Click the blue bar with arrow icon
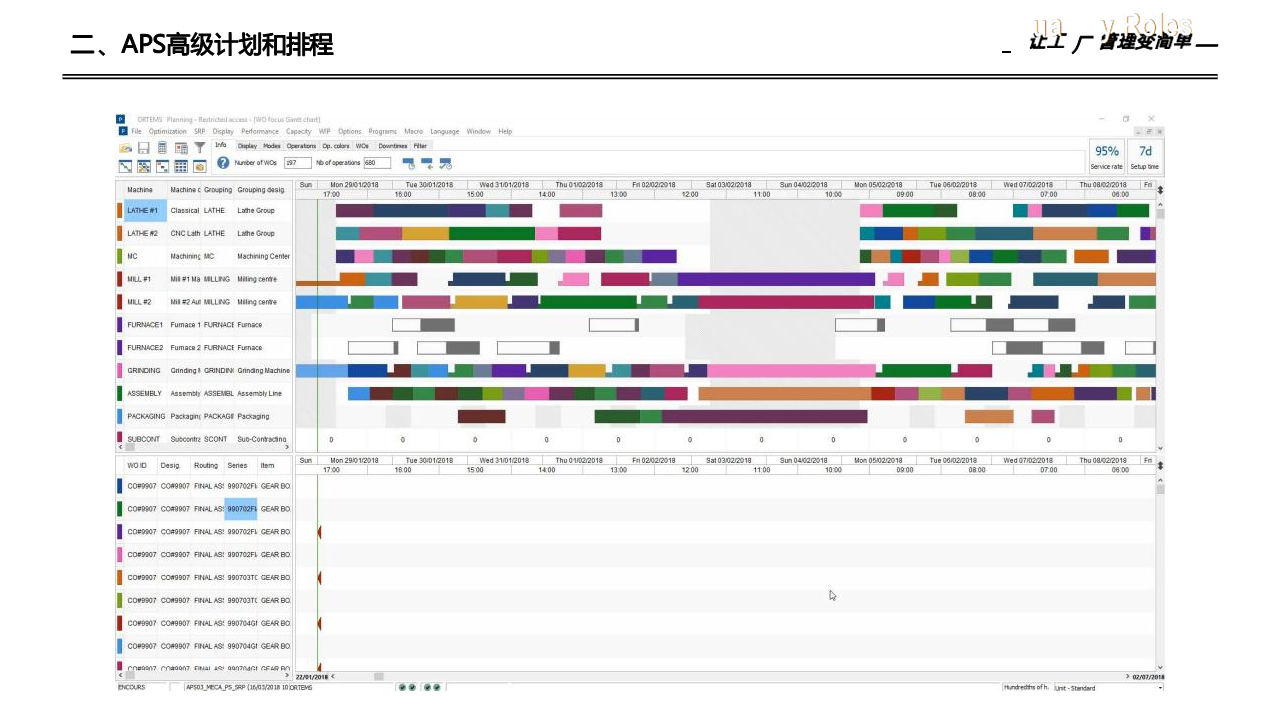The width and height of the screenshot is (1280, 720). point(427,163)
